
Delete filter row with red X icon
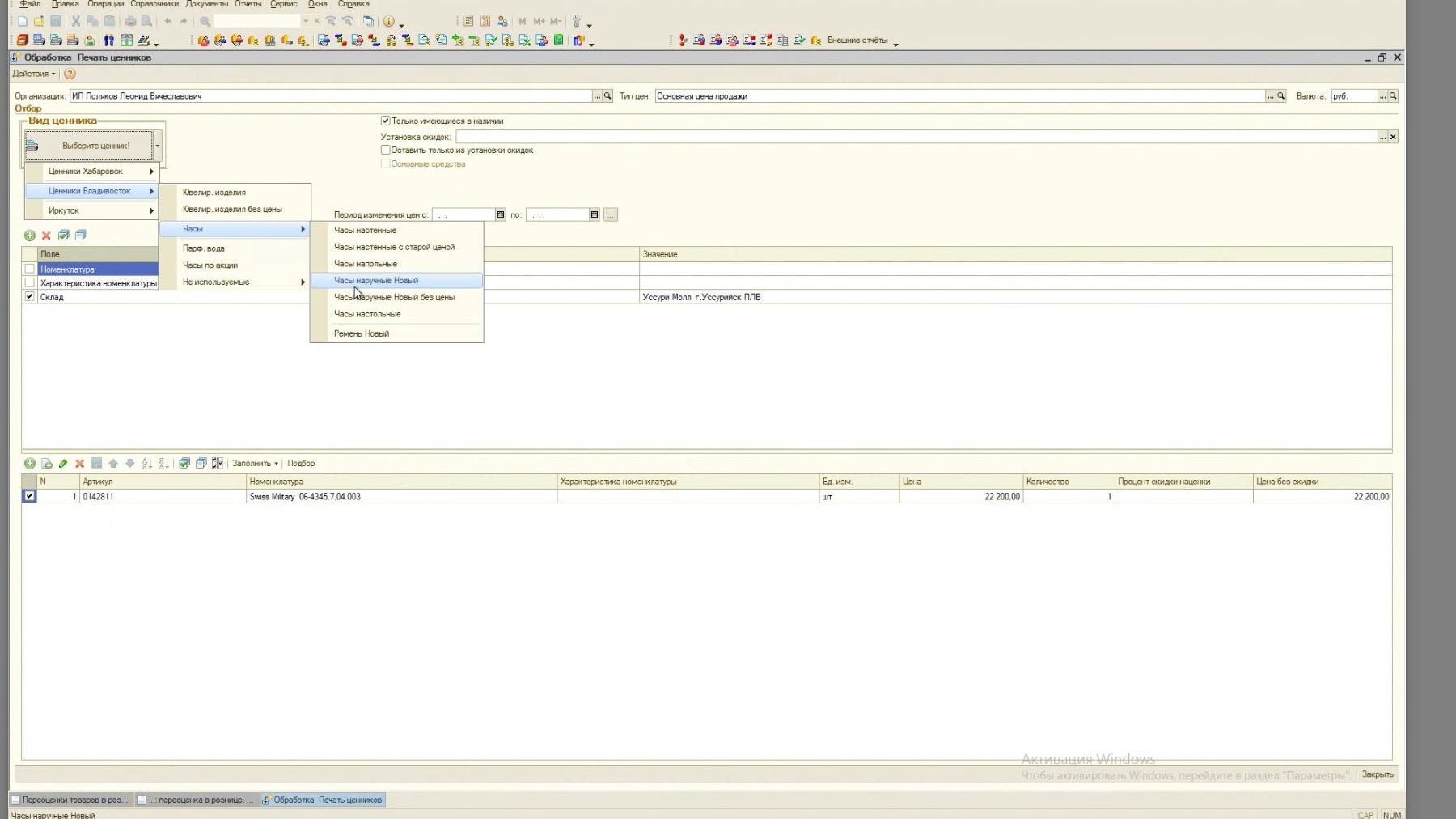pyautogui.click(x=46, y=236)
